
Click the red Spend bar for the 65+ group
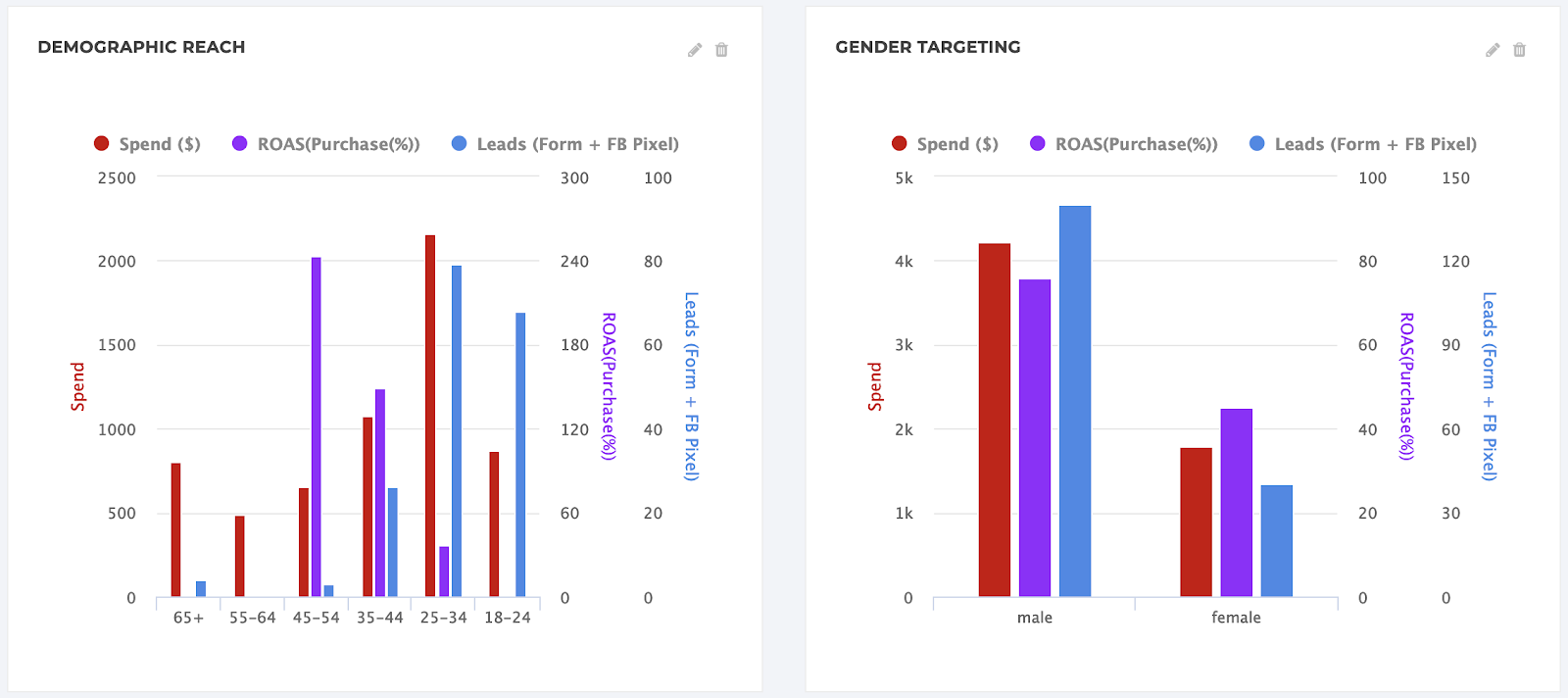176,529
